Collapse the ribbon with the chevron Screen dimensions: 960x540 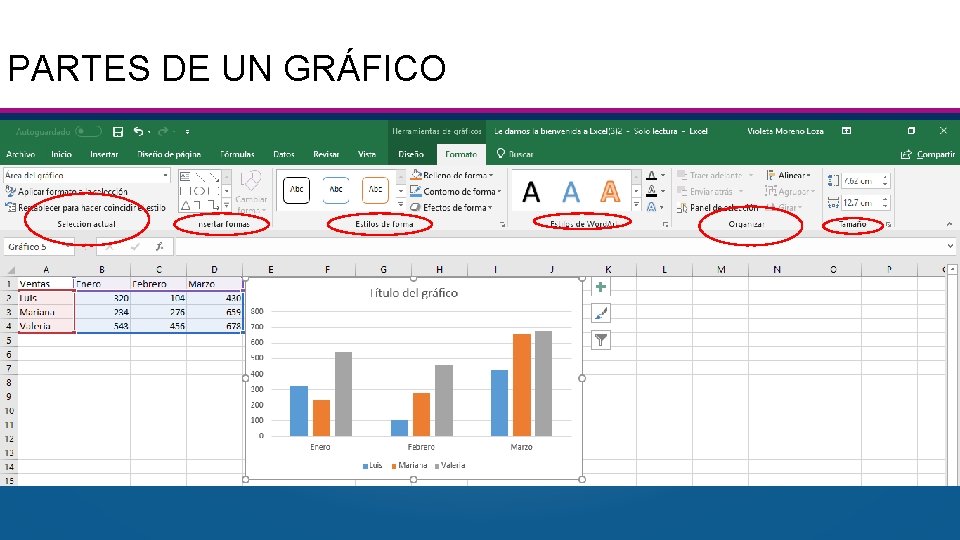[950, 225]
